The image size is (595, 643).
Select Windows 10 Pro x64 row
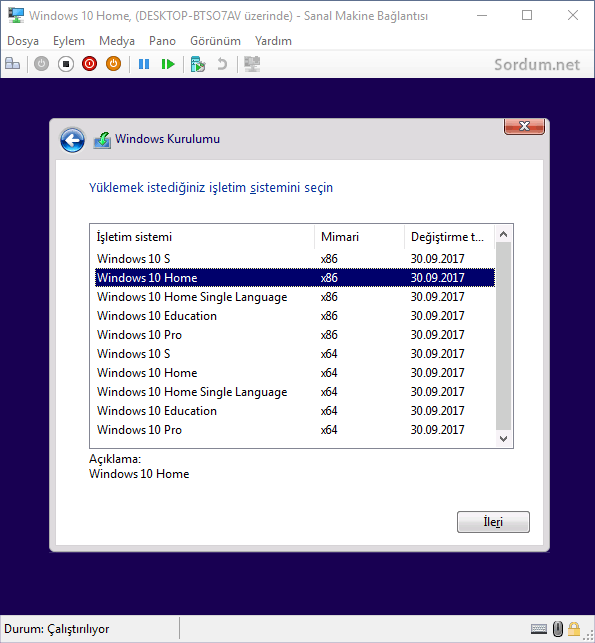pos(294,430)
